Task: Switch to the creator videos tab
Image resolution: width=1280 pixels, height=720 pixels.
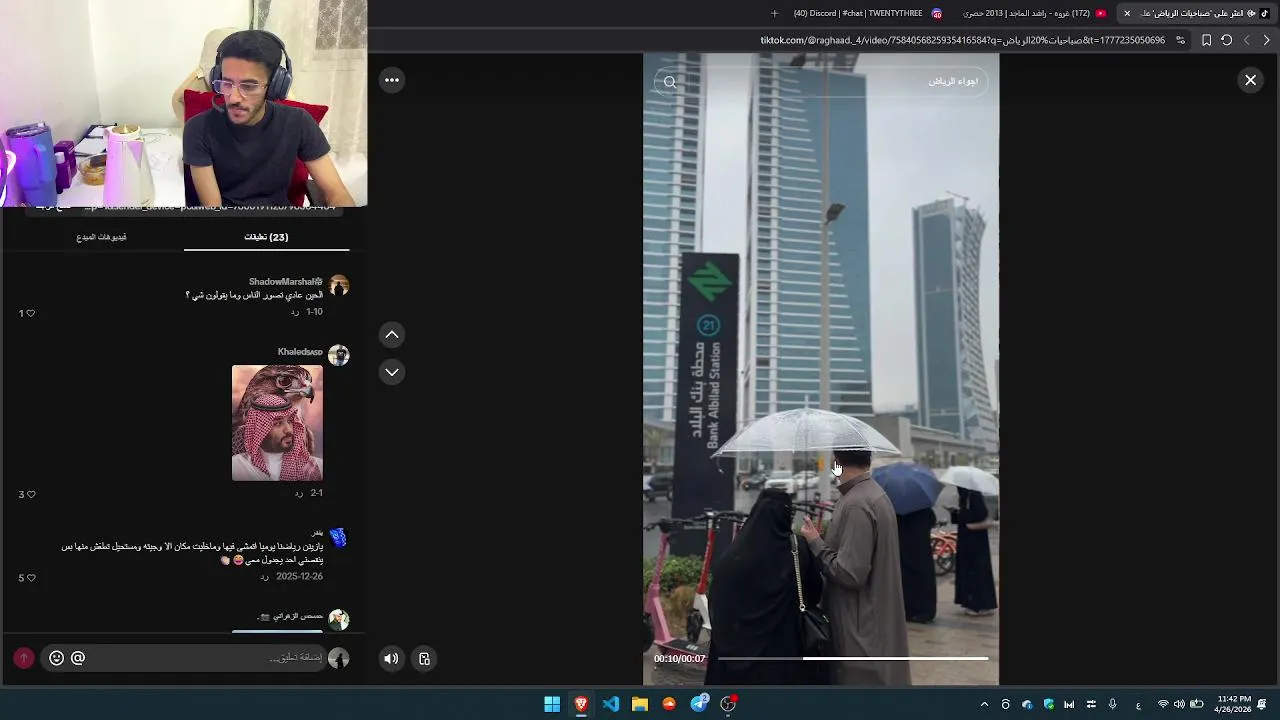Action: pyautogui.click(x=101, y=237)
